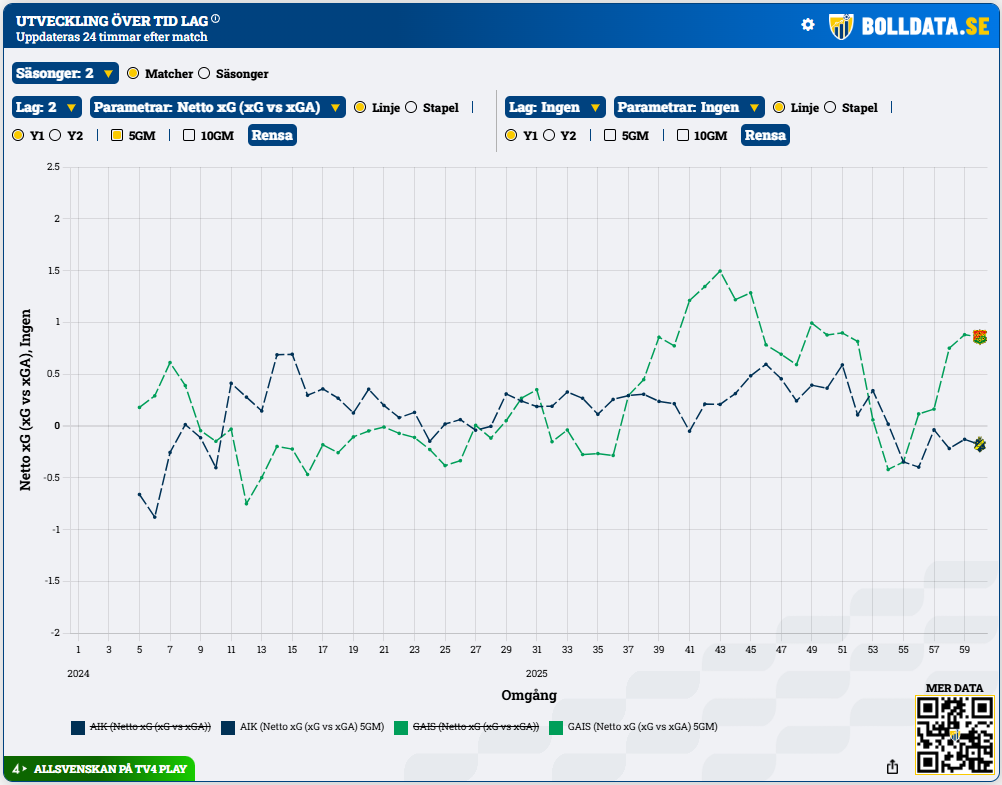Open the Parametrar: Netto xG dropdown

218,107
